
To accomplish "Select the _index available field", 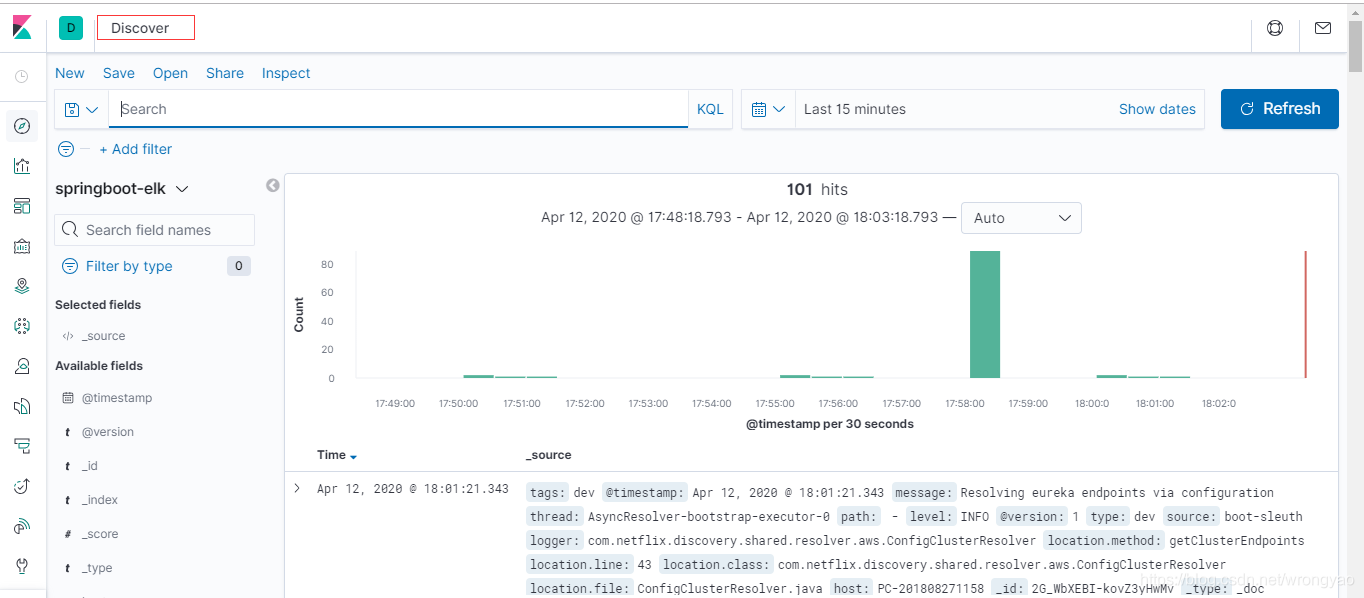I will point(100,500).
